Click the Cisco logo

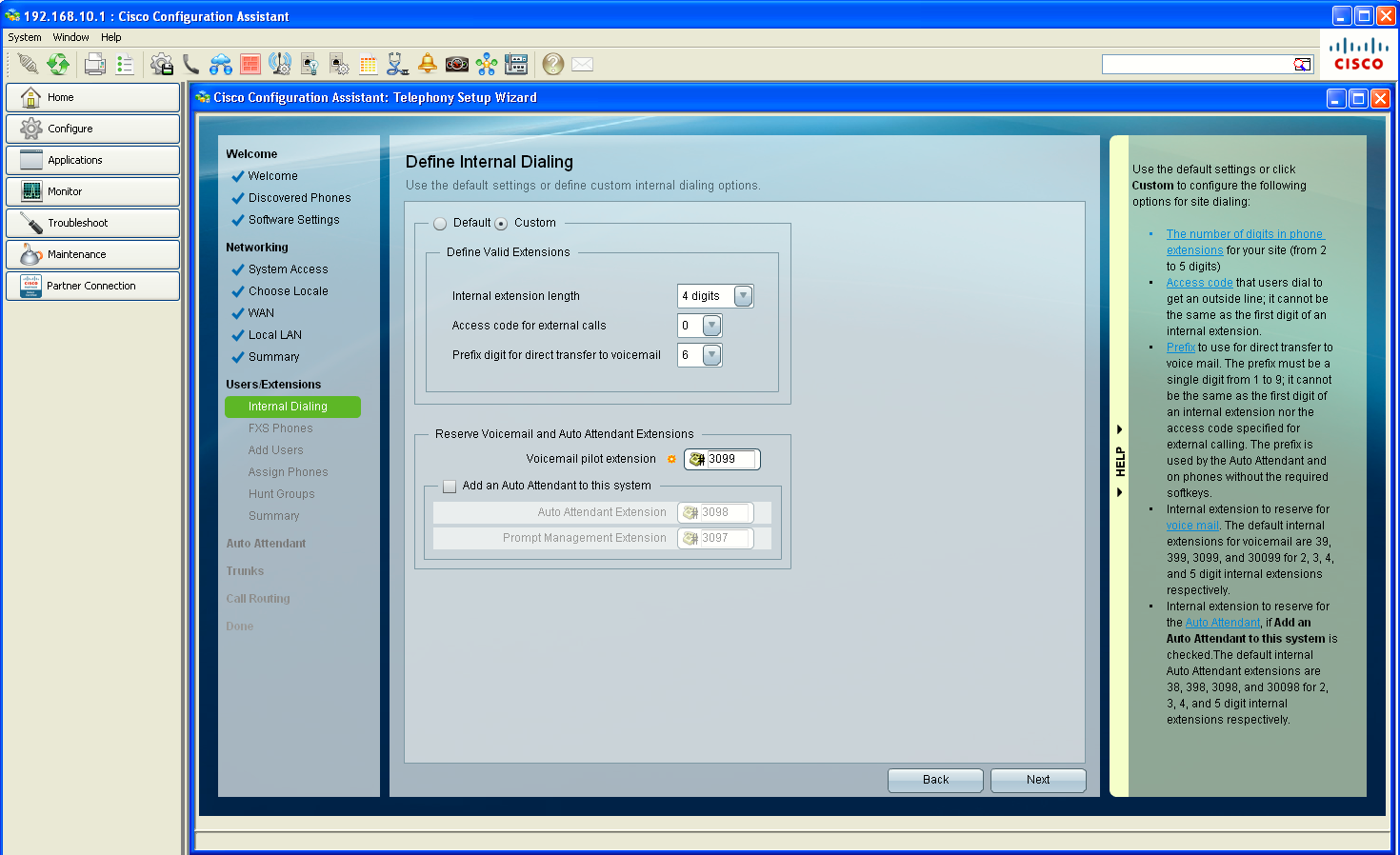(x=1358, y=54)
